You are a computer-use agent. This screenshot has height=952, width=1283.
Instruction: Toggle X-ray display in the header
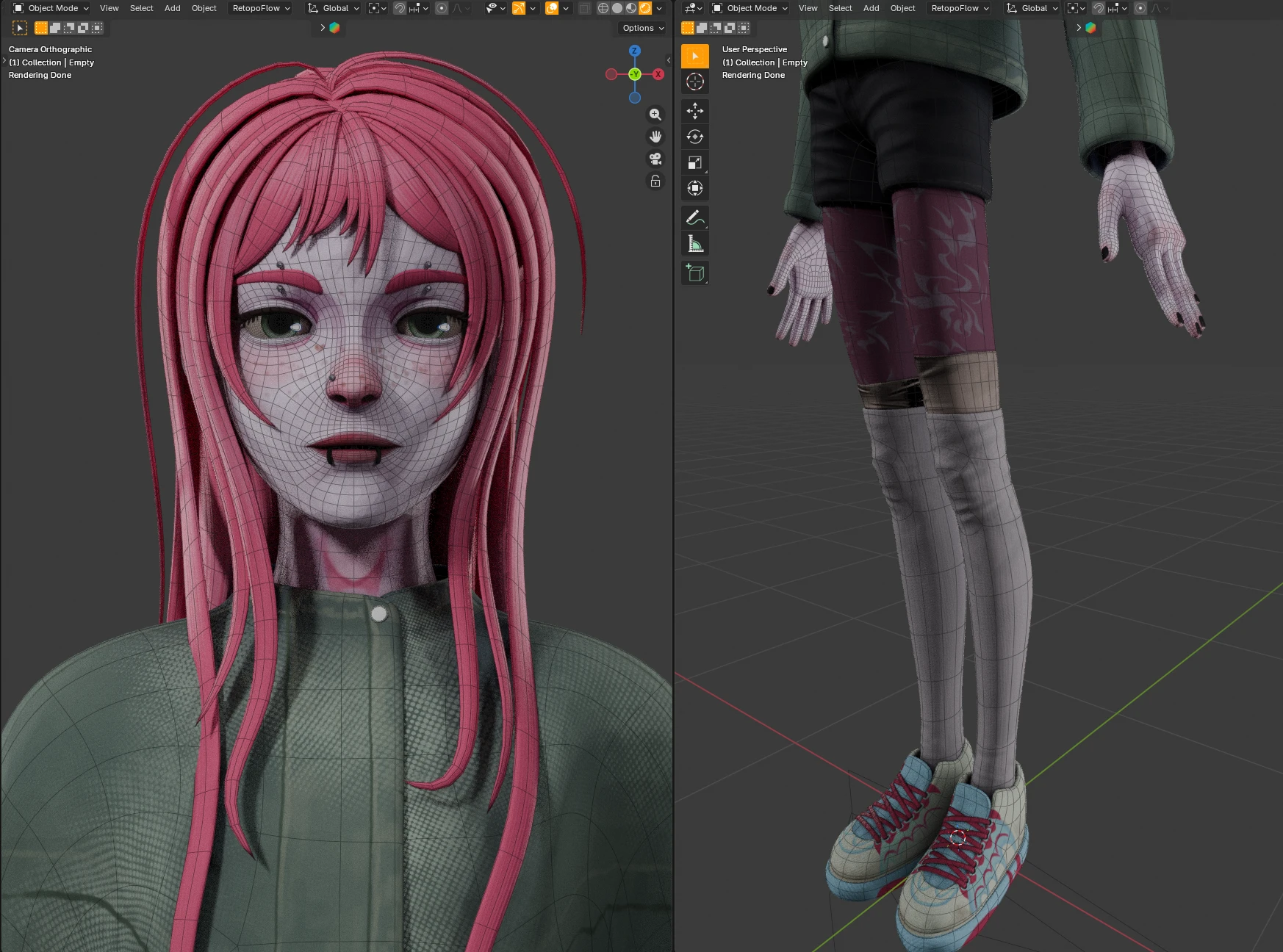[584, 8]
